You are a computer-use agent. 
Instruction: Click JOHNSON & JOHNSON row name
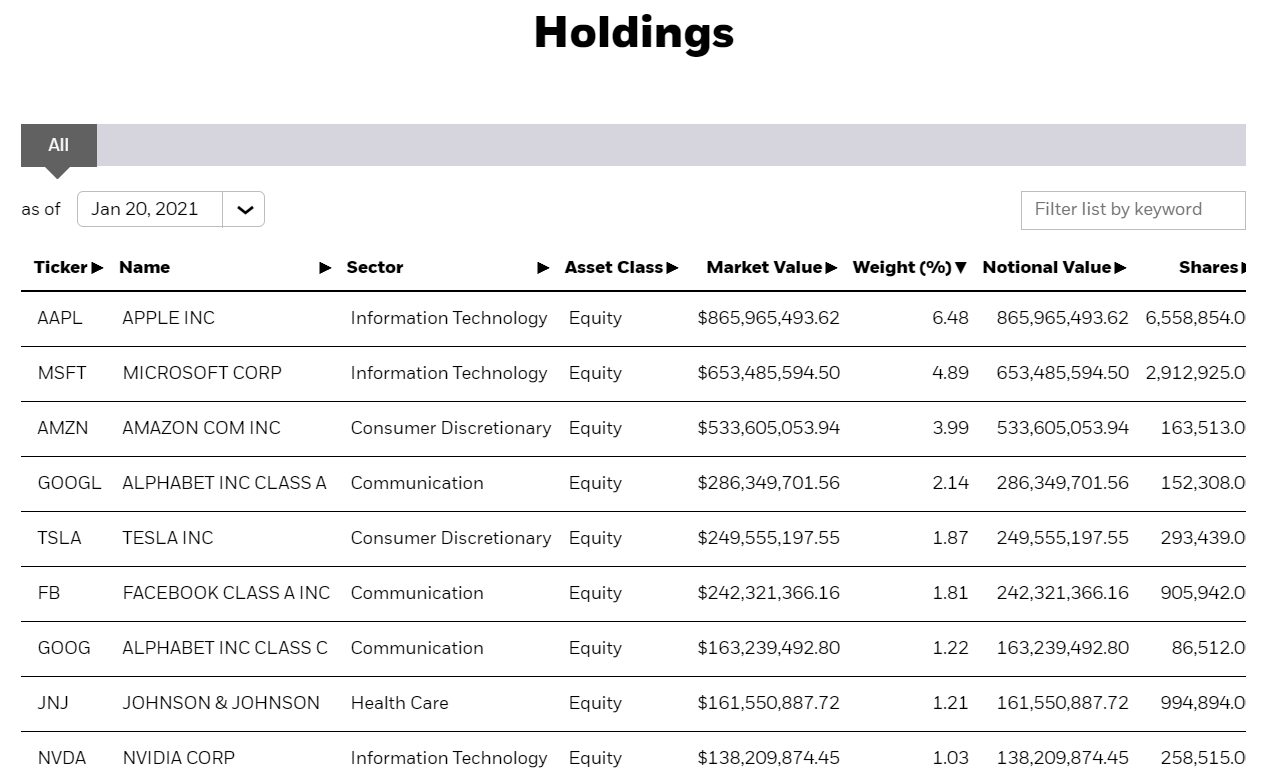click(221, 703)
